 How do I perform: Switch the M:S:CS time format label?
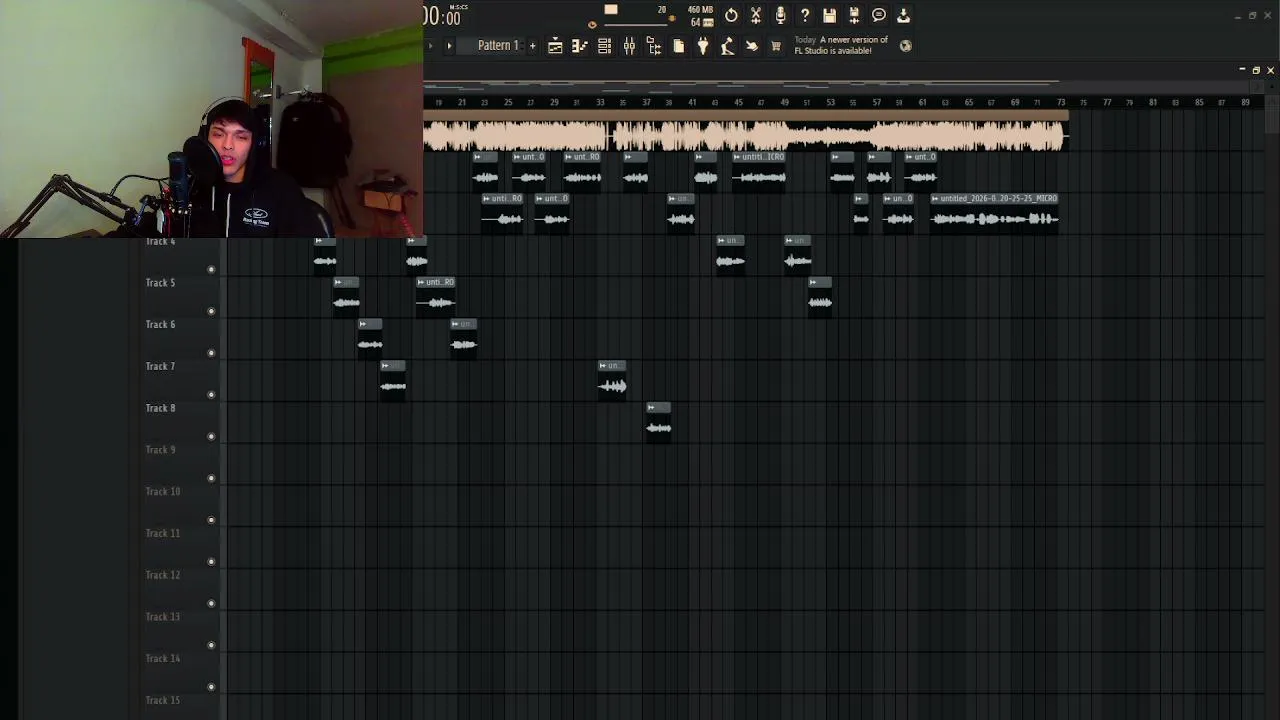click(458, 7)
